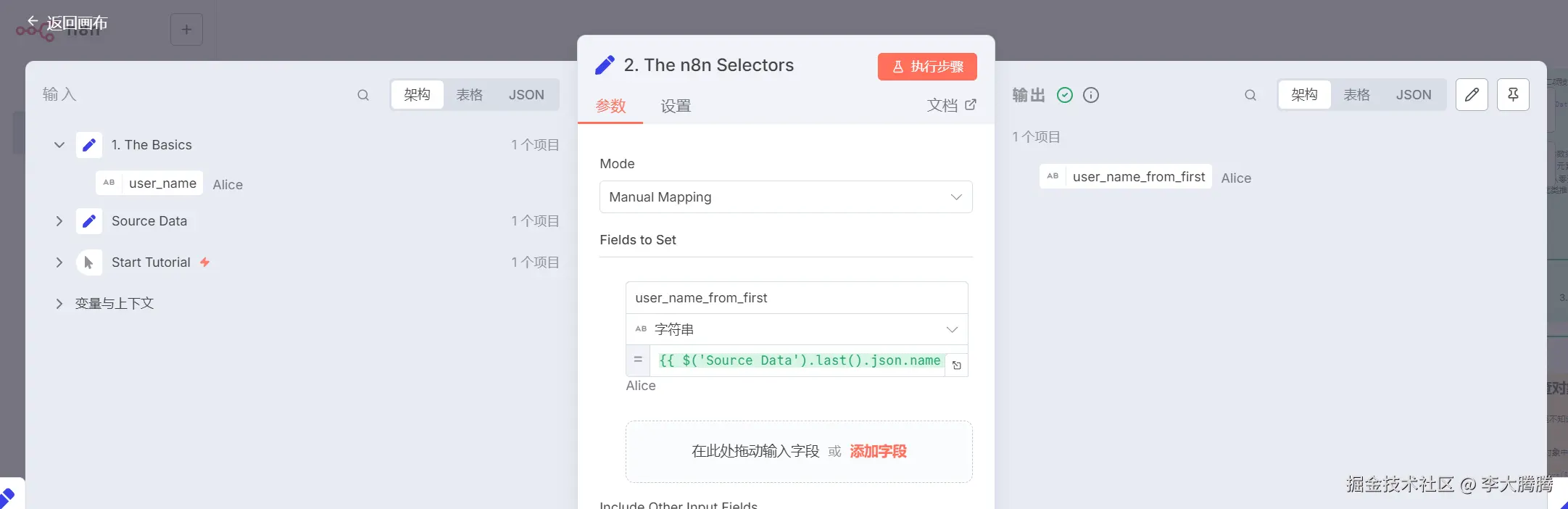Click the plus button in top bar
This screenshot has width=1568, height=509.
[186, 30]
